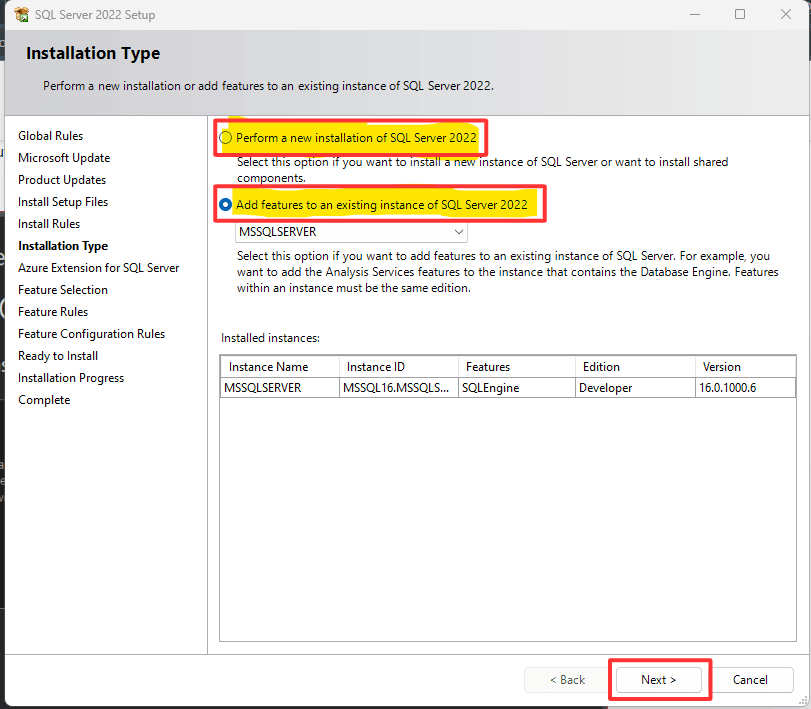The width and height of the screenshot is (811, 709).
Task: Minimize the SQL Server Setup window
Action: 694,15
